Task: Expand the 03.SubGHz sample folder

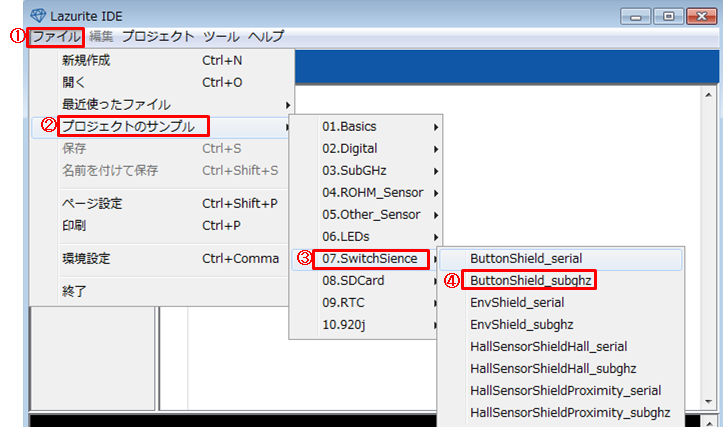Action: pyautogui.click(x=366, y=171)
